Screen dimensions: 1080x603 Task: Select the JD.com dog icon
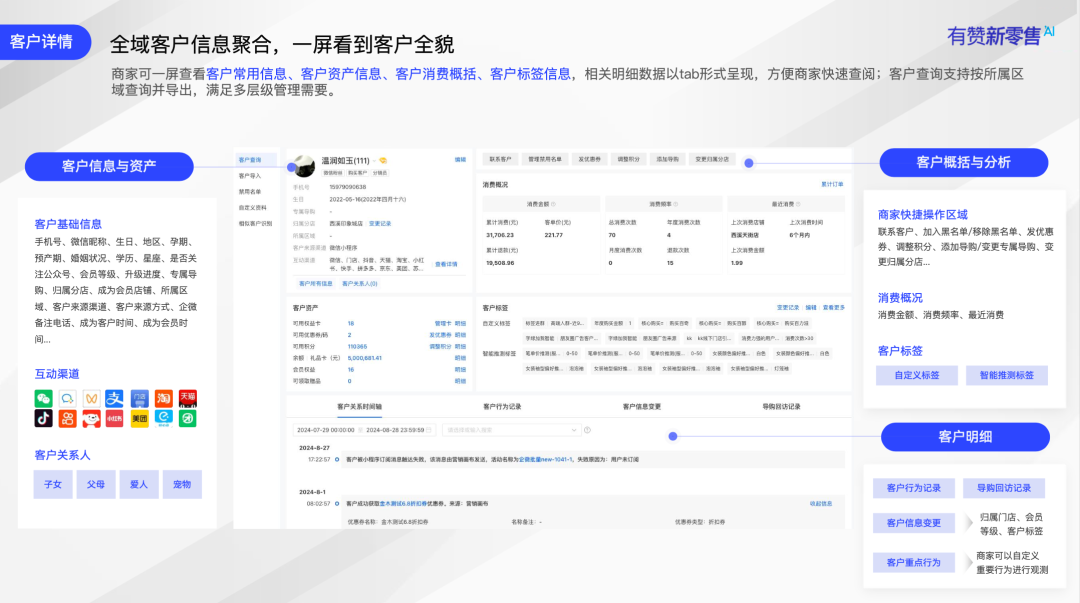pyautogui.click(x=91, y=419)
